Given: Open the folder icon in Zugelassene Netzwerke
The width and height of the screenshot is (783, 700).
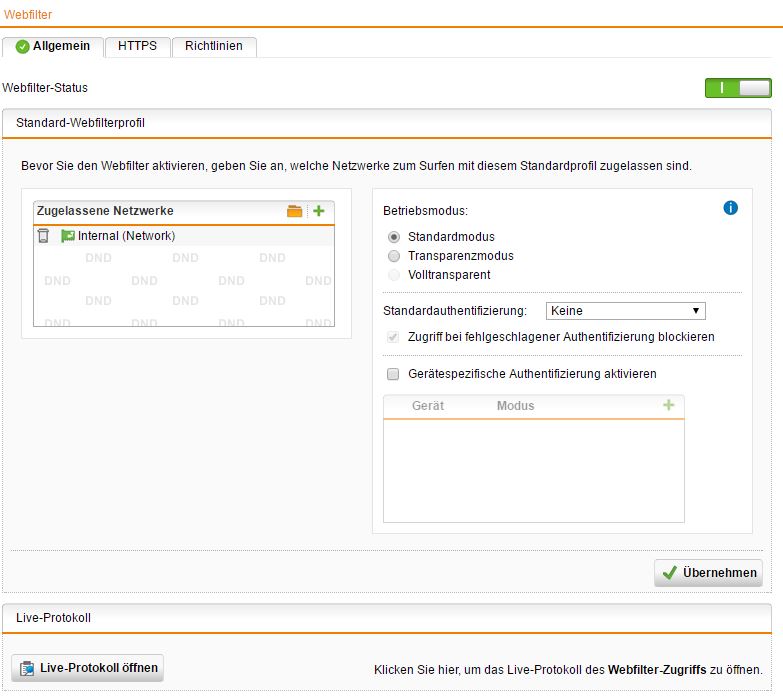Looking at the screenshot, I should (x=295, y=211).
